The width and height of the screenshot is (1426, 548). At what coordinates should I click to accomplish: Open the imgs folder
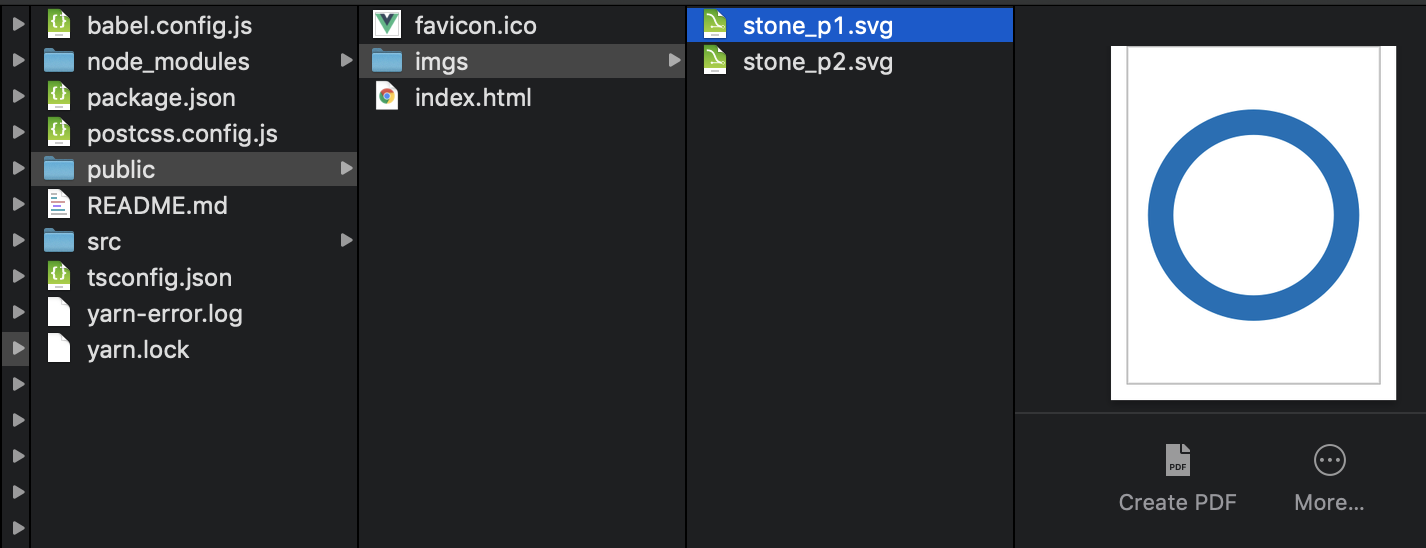click(x=441, y=62)
